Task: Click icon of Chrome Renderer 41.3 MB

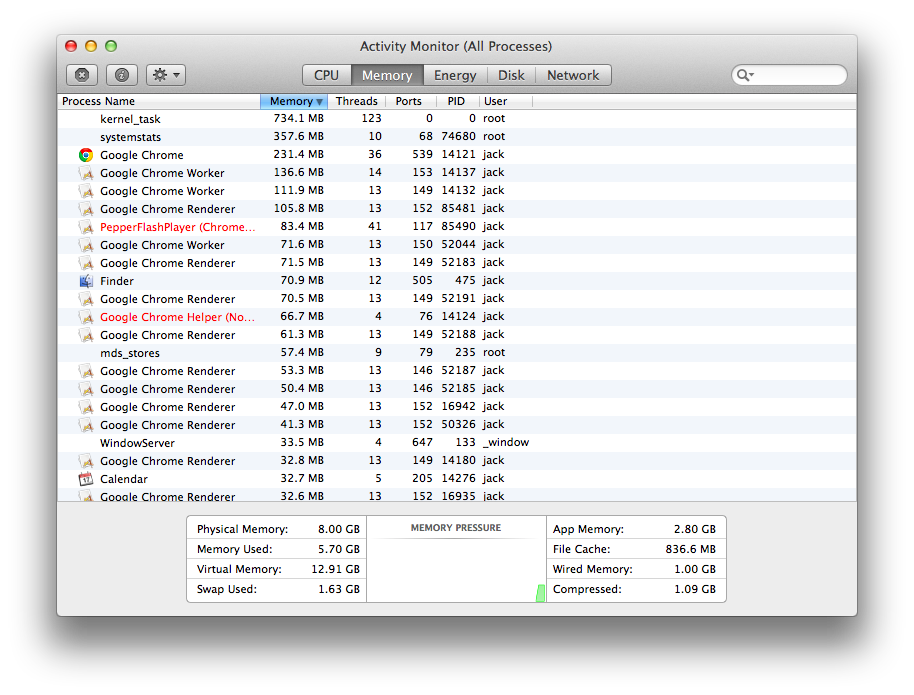Action: click(x=86, y=425)
